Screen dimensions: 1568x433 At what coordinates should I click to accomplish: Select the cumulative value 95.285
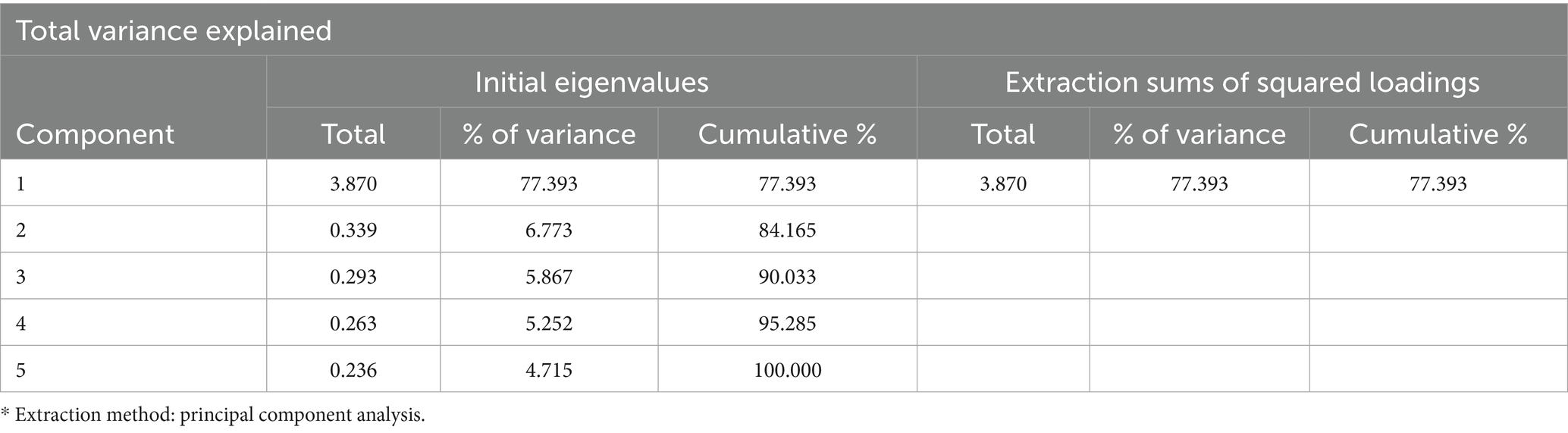(x=787, y=324)
